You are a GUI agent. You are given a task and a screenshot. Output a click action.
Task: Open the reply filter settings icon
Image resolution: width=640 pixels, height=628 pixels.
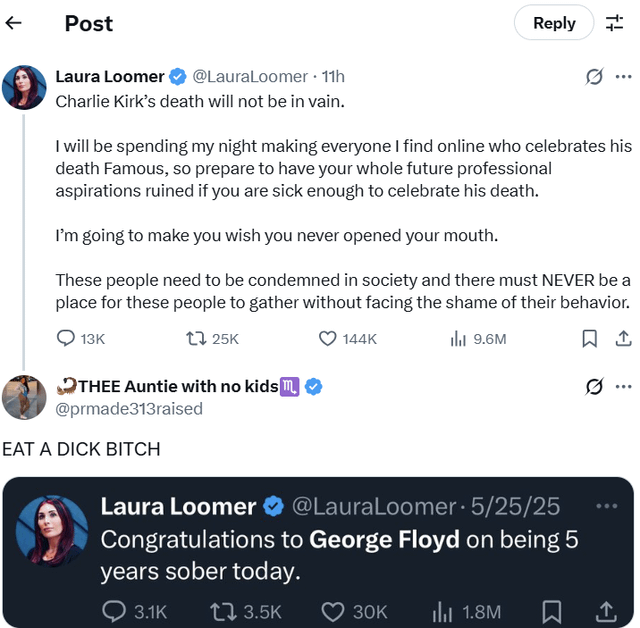[x=614, y=23]
